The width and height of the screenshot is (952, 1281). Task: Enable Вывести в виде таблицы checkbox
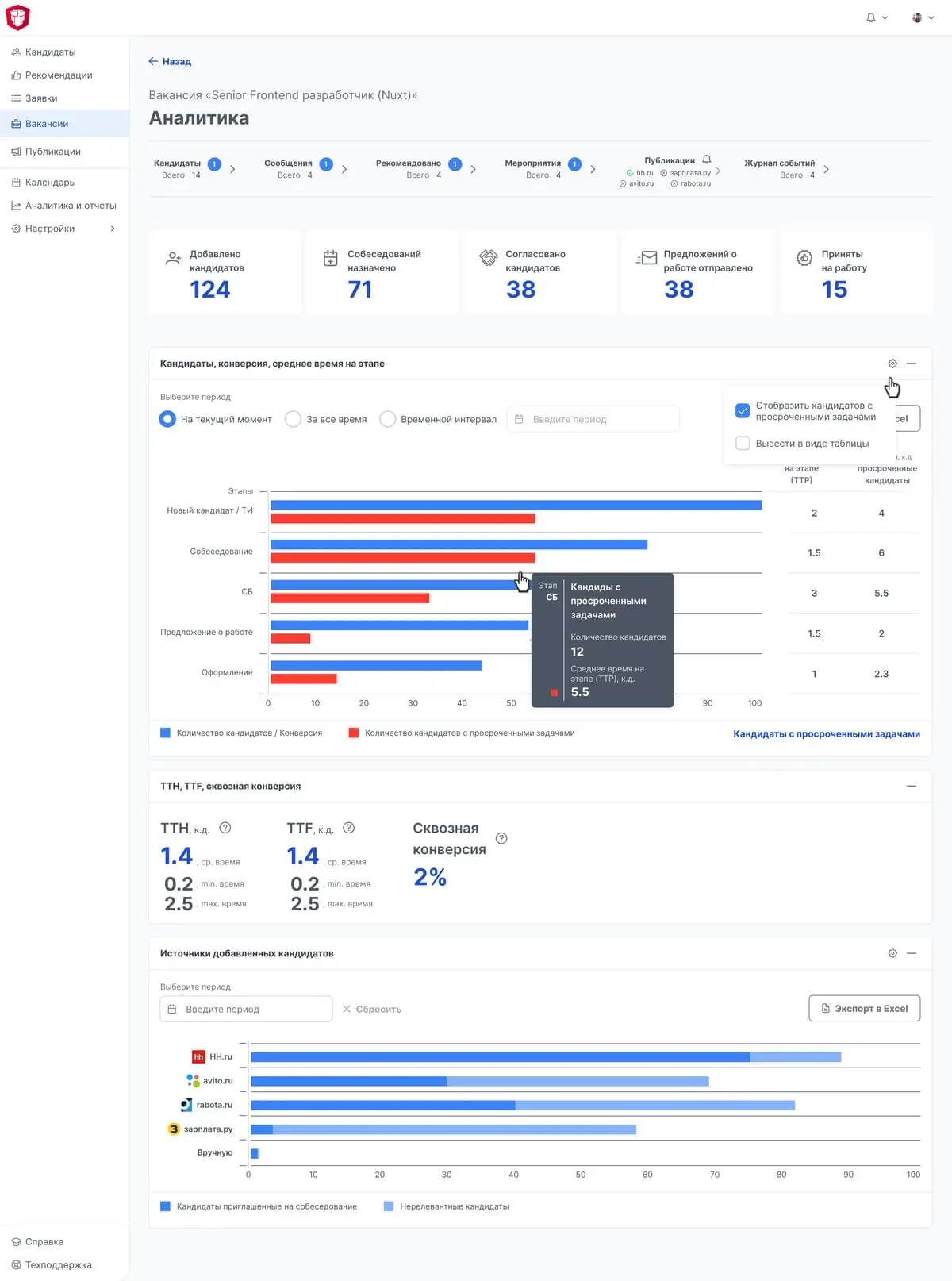click(x=743, y=444)
